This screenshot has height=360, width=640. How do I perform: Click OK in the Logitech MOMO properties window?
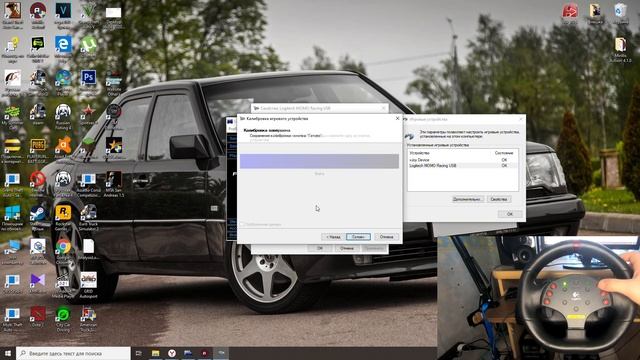click(x=320, y=248)
